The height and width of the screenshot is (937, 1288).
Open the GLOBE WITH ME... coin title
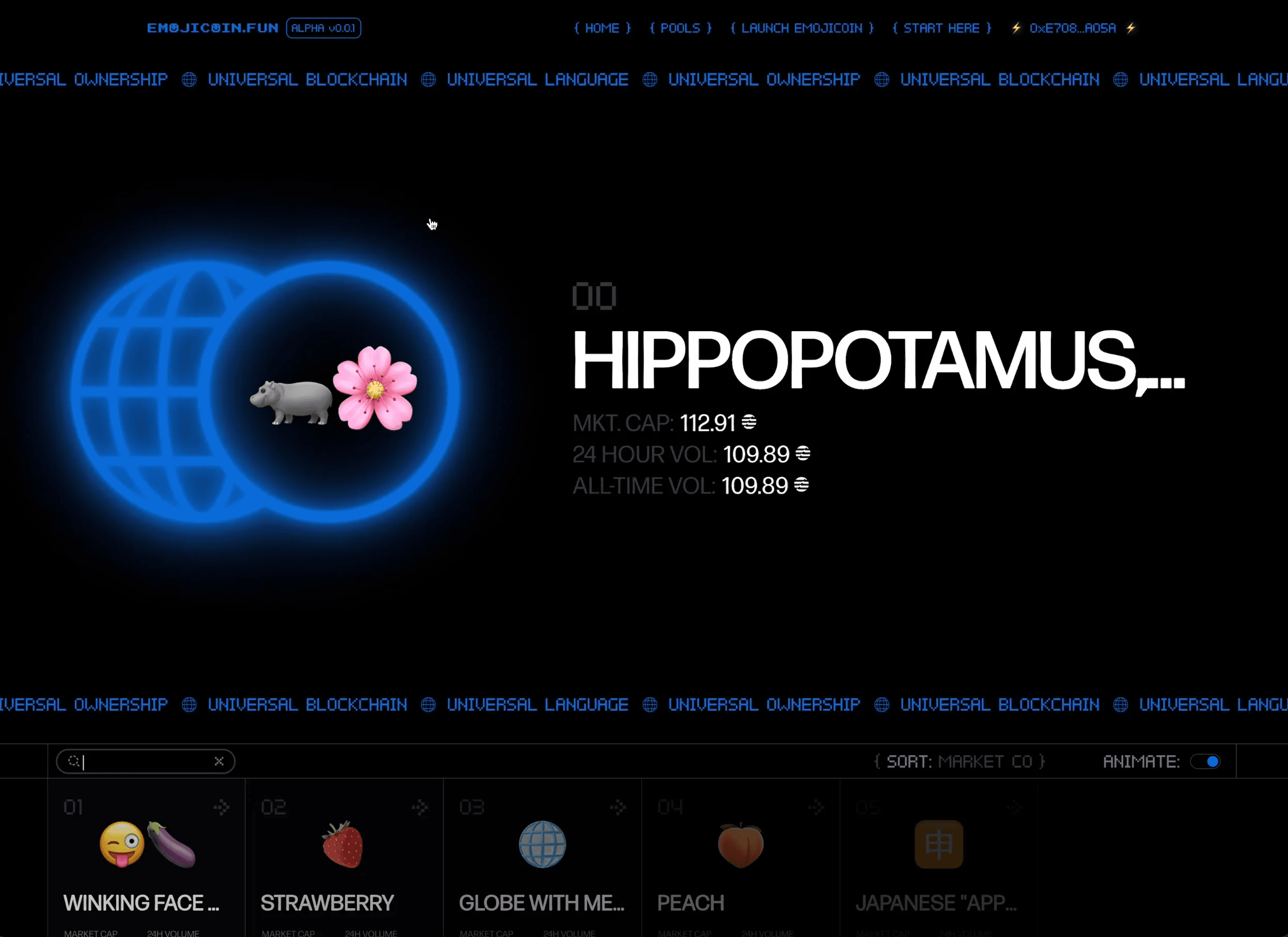coord(542,903)
